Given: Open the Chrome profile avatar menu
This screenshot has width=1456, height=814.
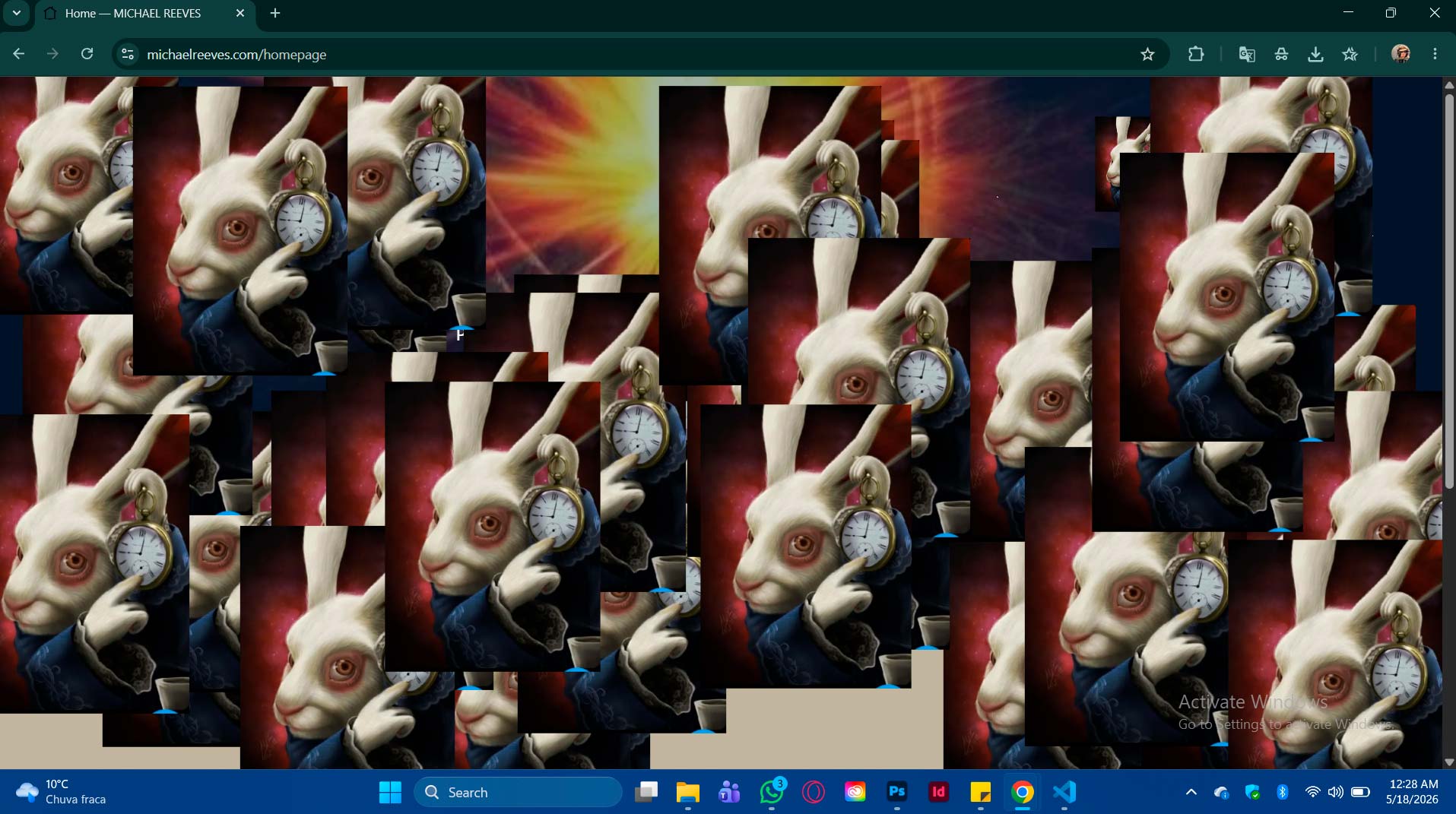Looking at the screenshot, I should (1400, 54).
